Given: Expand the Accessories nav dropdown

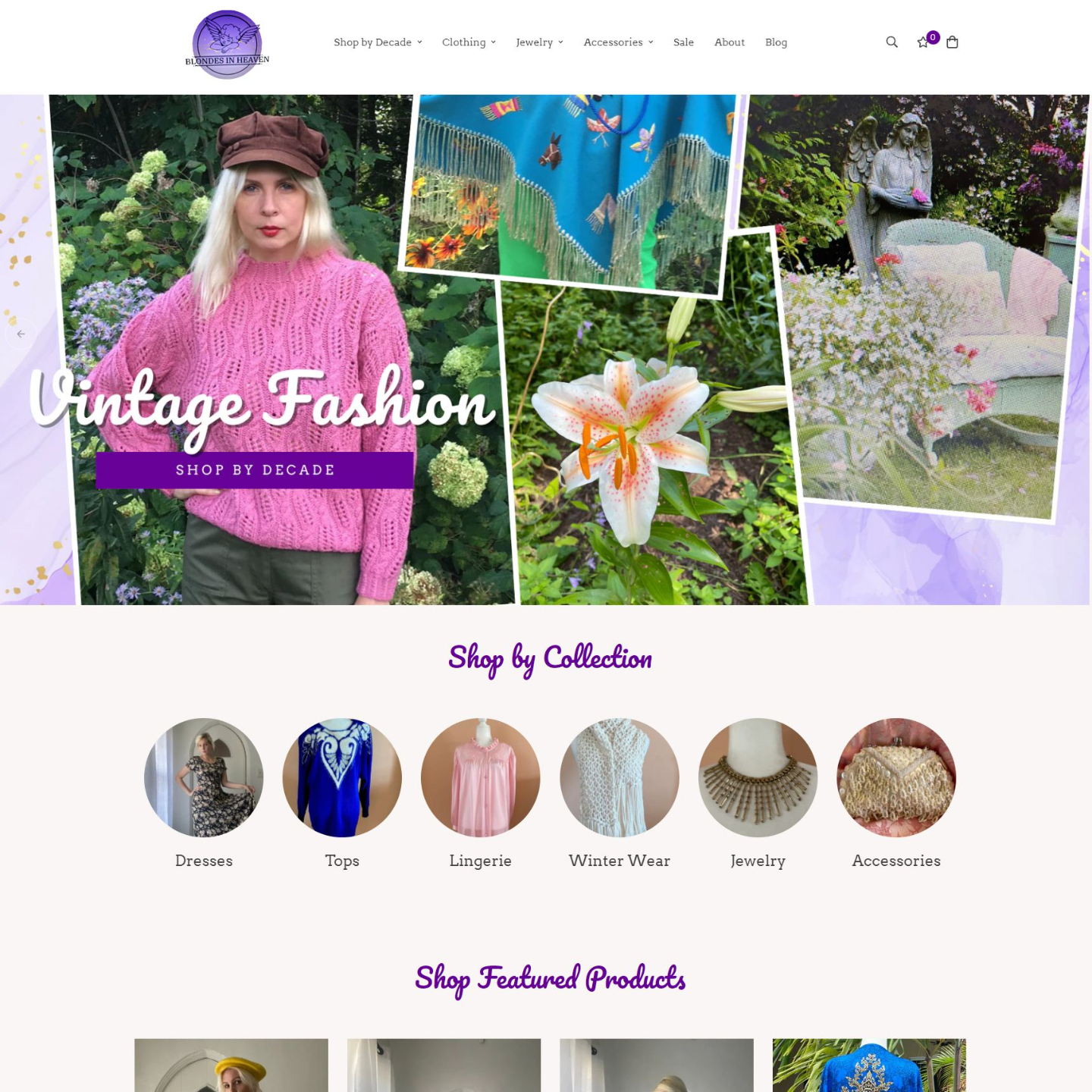Looking at the screenshot, I should tap(618, 42).
